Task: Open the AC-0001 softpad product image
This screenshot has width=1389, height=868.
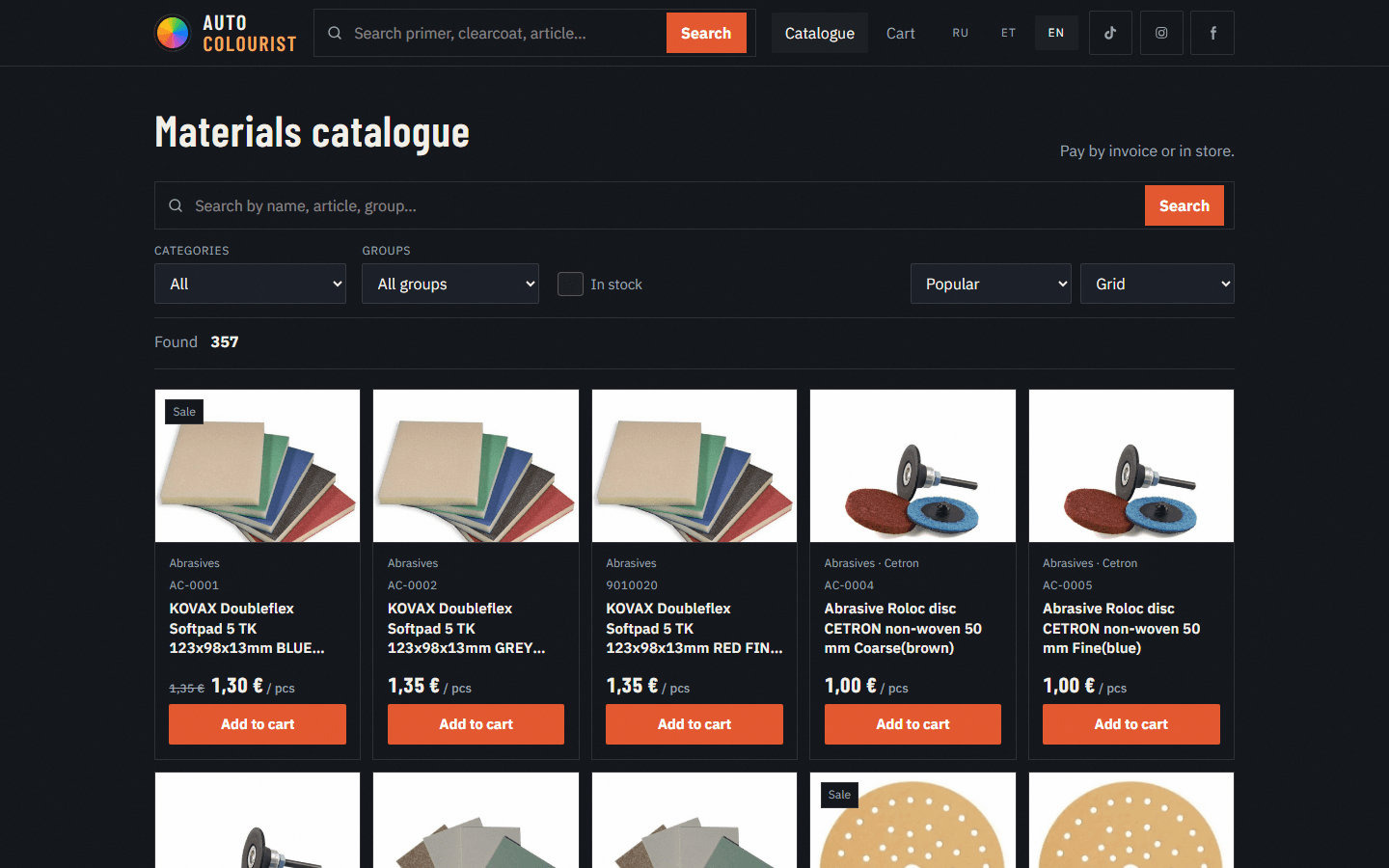Action: [258, 466]
